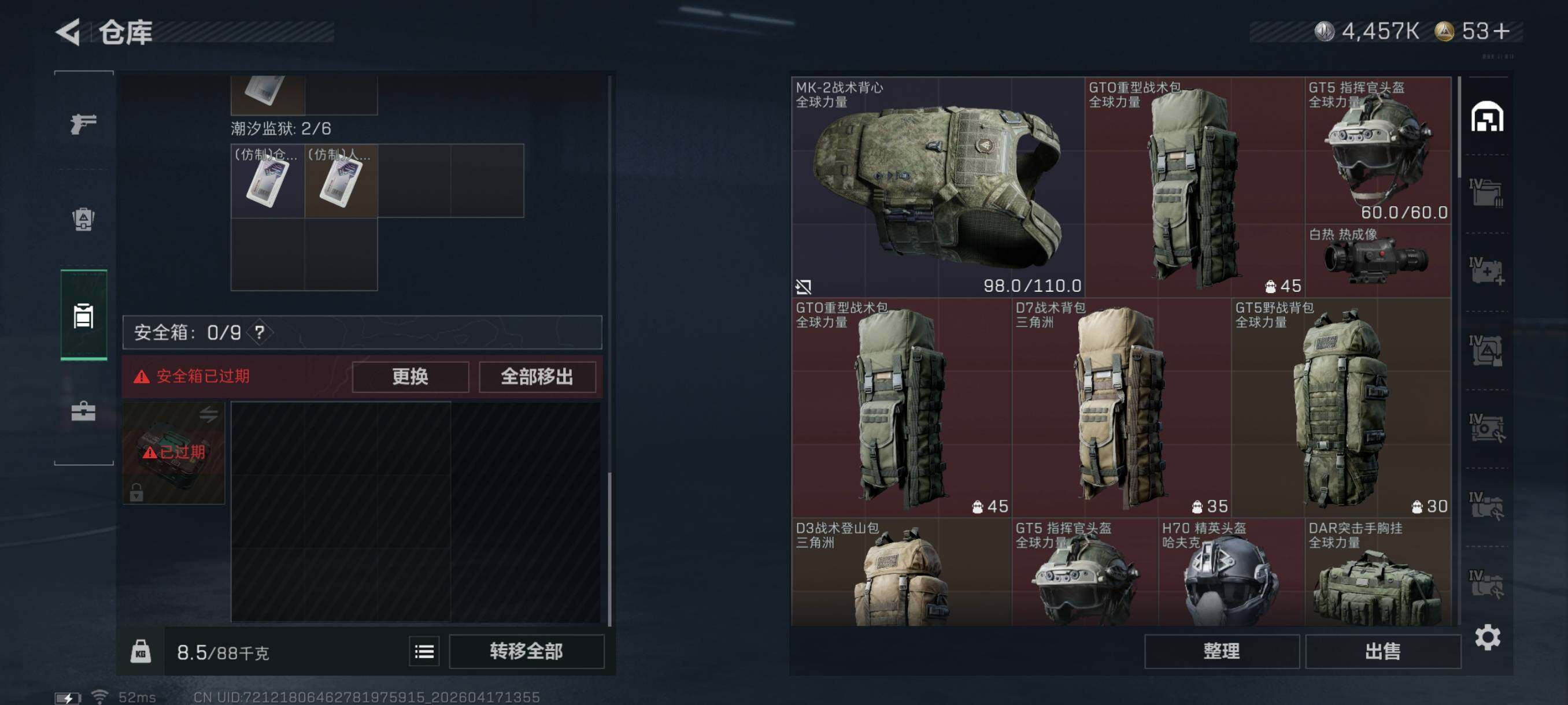1568x705 pixels.
Task: Open warehouse settings gear icon
Action: [1487, 637]
